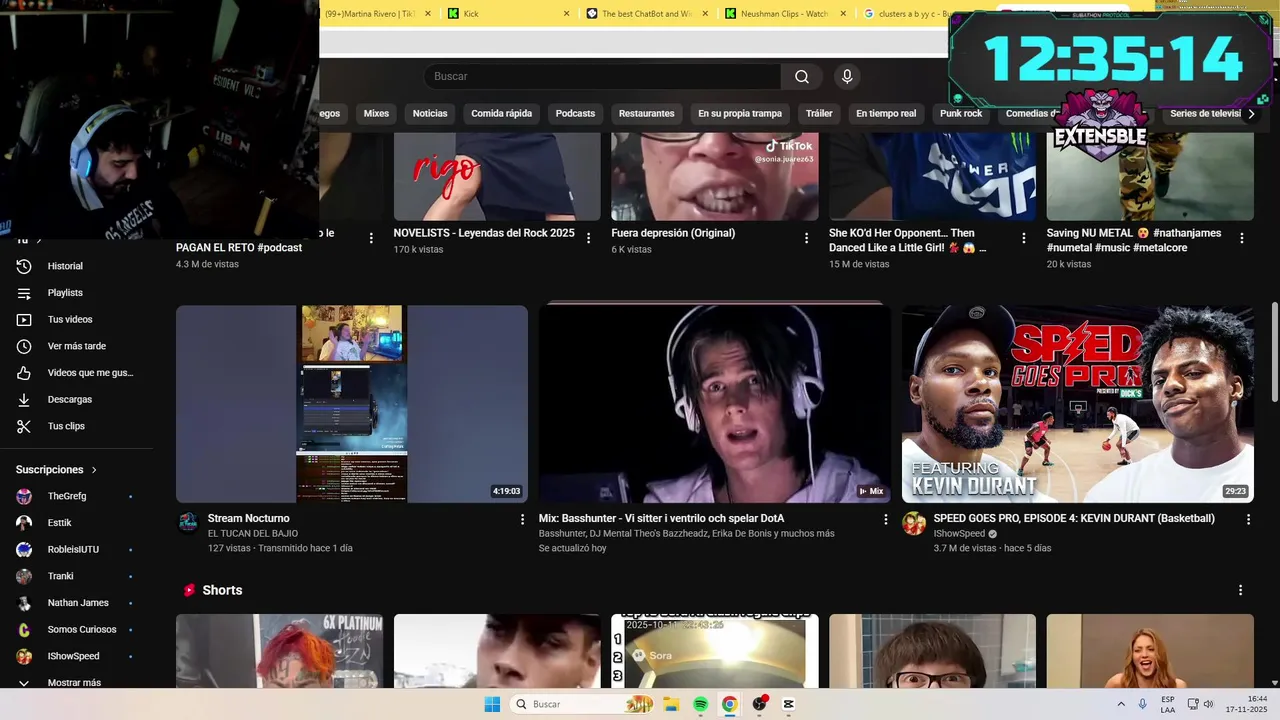The width and height of the screenshot is (1280, 720).
Task: Open options menu for PAGAN EL RETO video
Action: click(371, 238)
